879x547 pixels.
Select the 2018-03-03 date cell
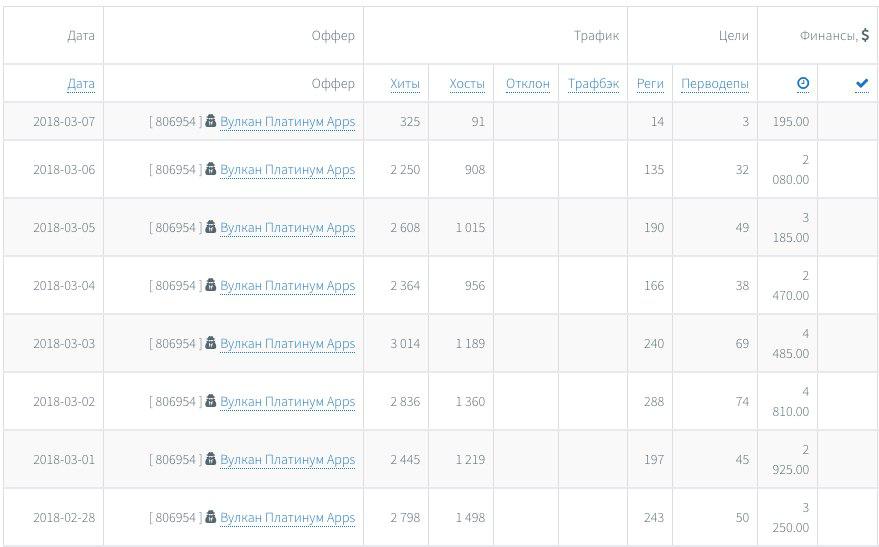click(64, 343)
